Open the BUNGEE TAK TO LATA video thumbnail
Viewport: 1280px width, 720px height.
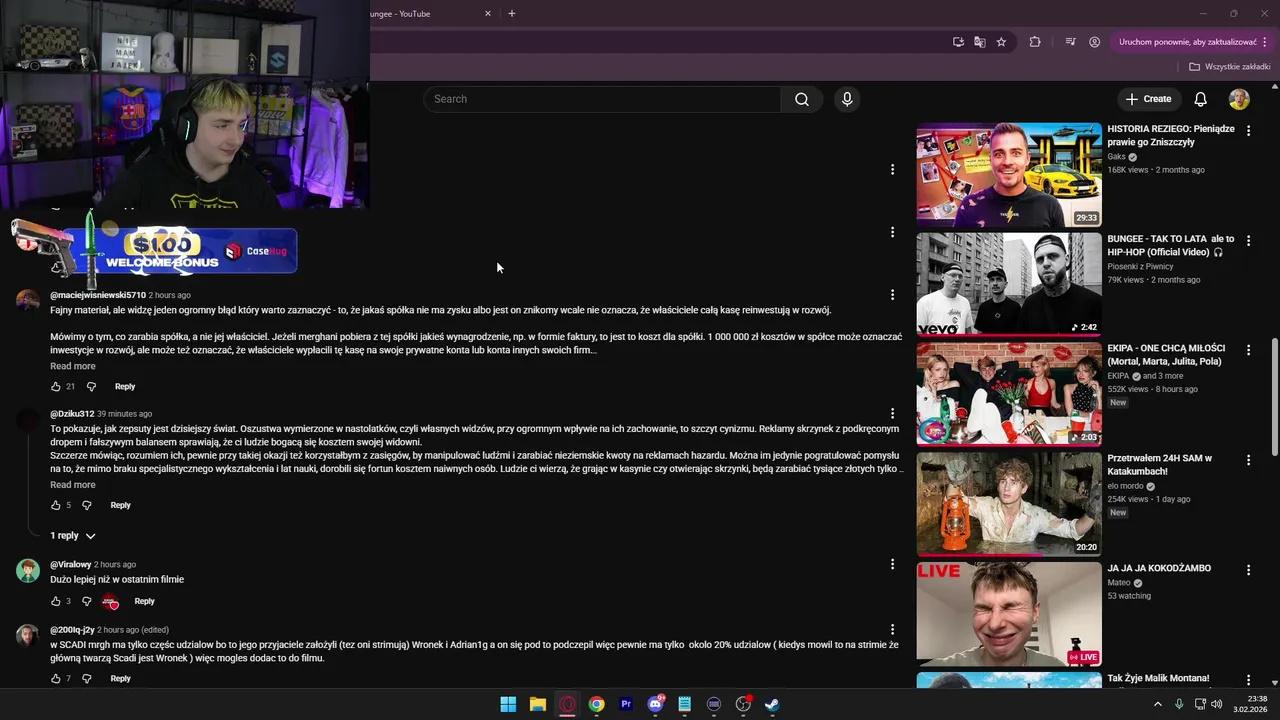click(x=1009, y=285)
